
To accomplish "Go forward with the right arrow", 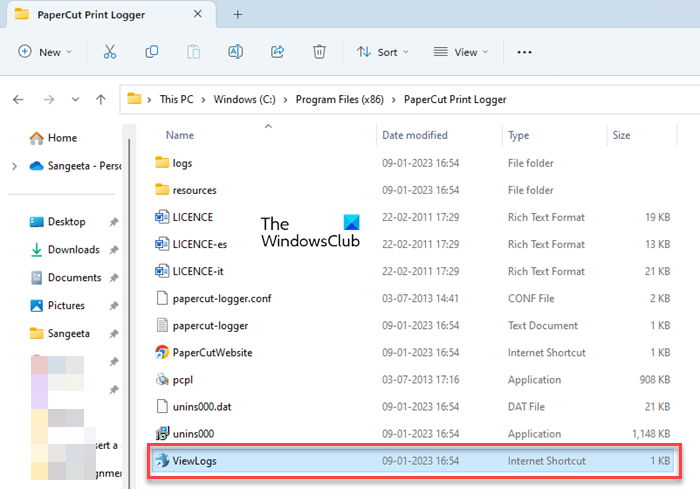I will (x=49, y=99).
